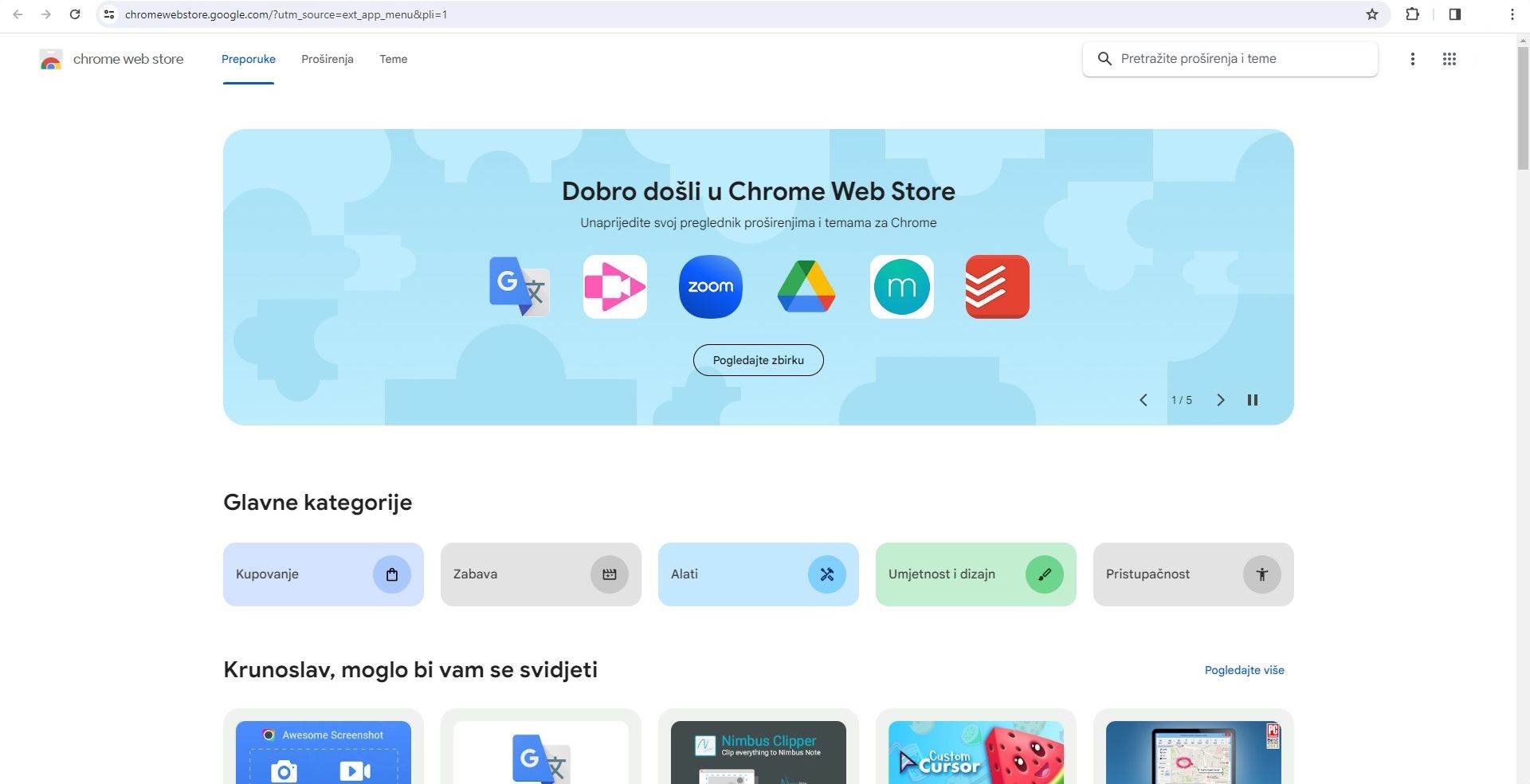1530x784 pixels.
Task: Click the browser back arrow
Action: pos(18,14)
